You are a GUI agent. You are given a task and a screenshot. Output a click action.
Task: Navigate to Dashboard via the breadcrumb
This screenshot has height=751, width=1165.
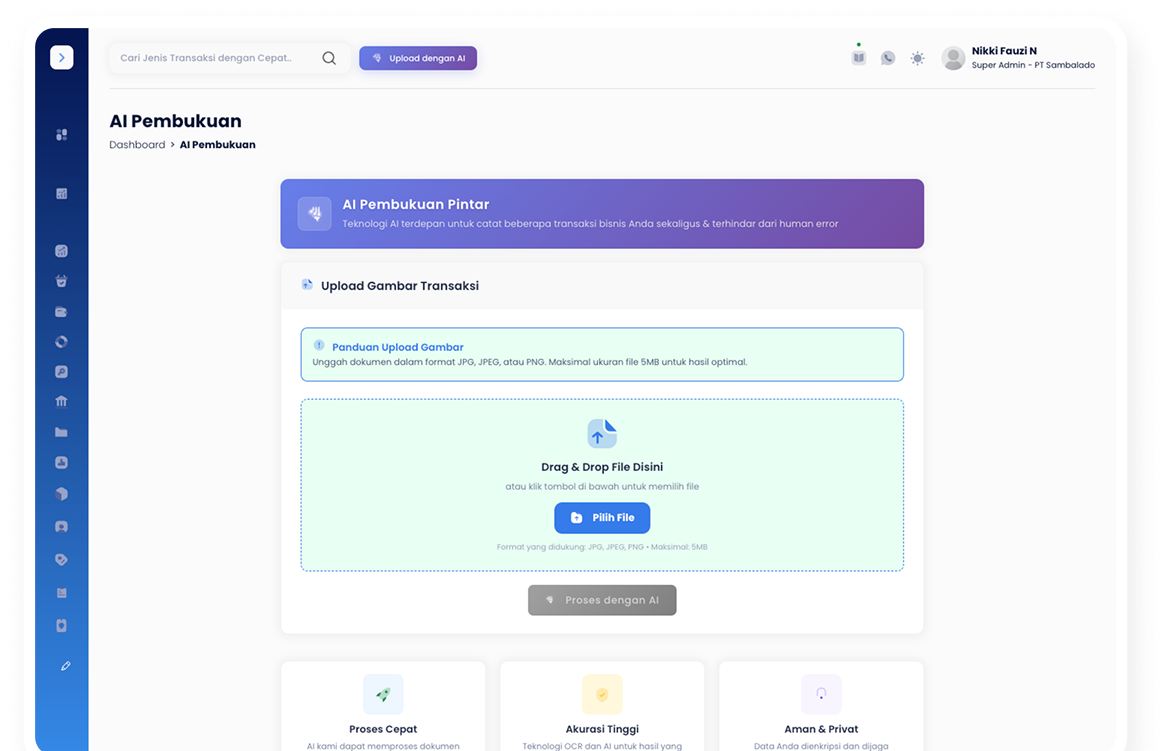[x=137, y=144]
